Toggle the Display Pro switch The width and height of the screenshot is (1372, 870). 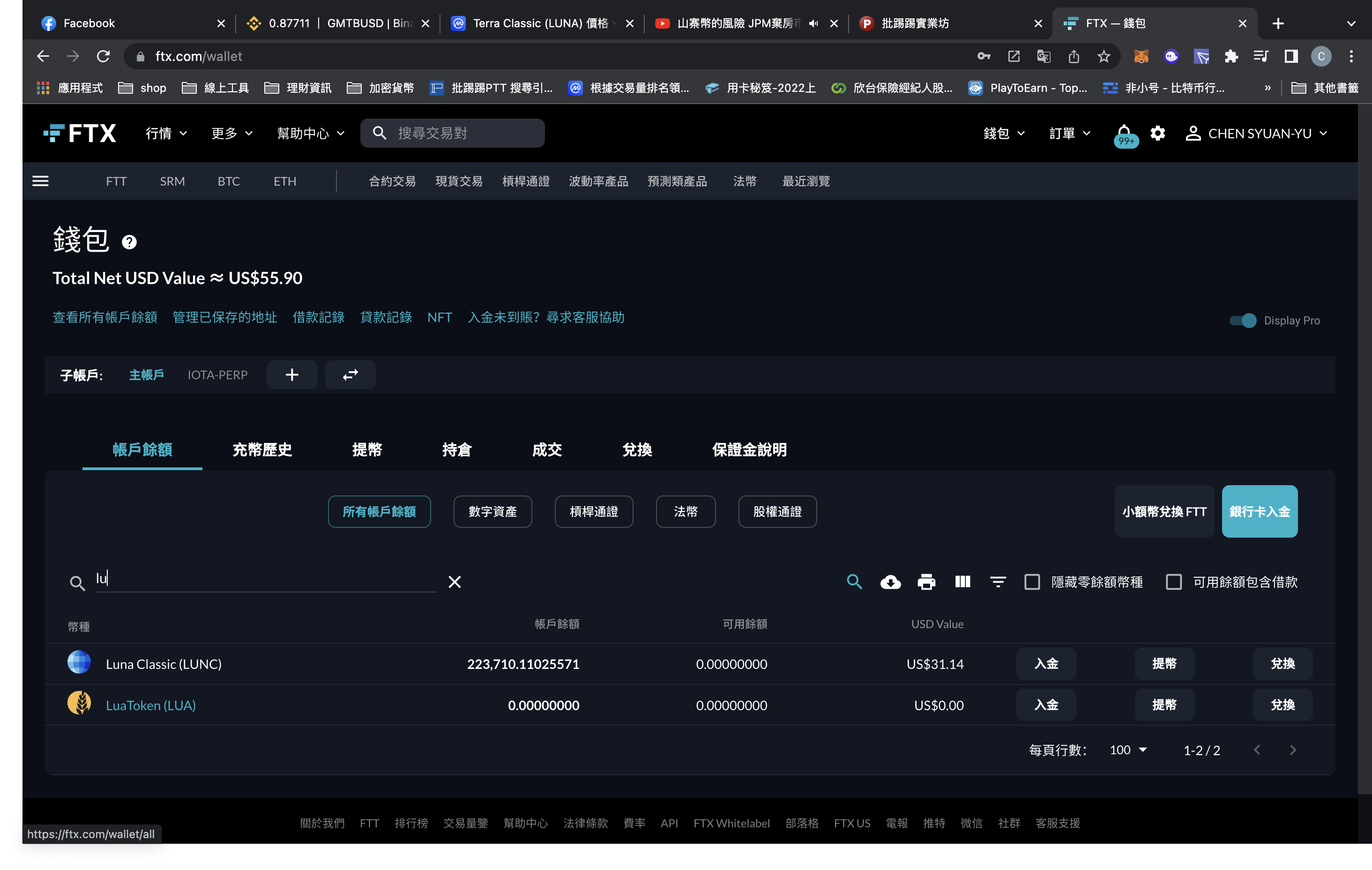(1242, 321)
